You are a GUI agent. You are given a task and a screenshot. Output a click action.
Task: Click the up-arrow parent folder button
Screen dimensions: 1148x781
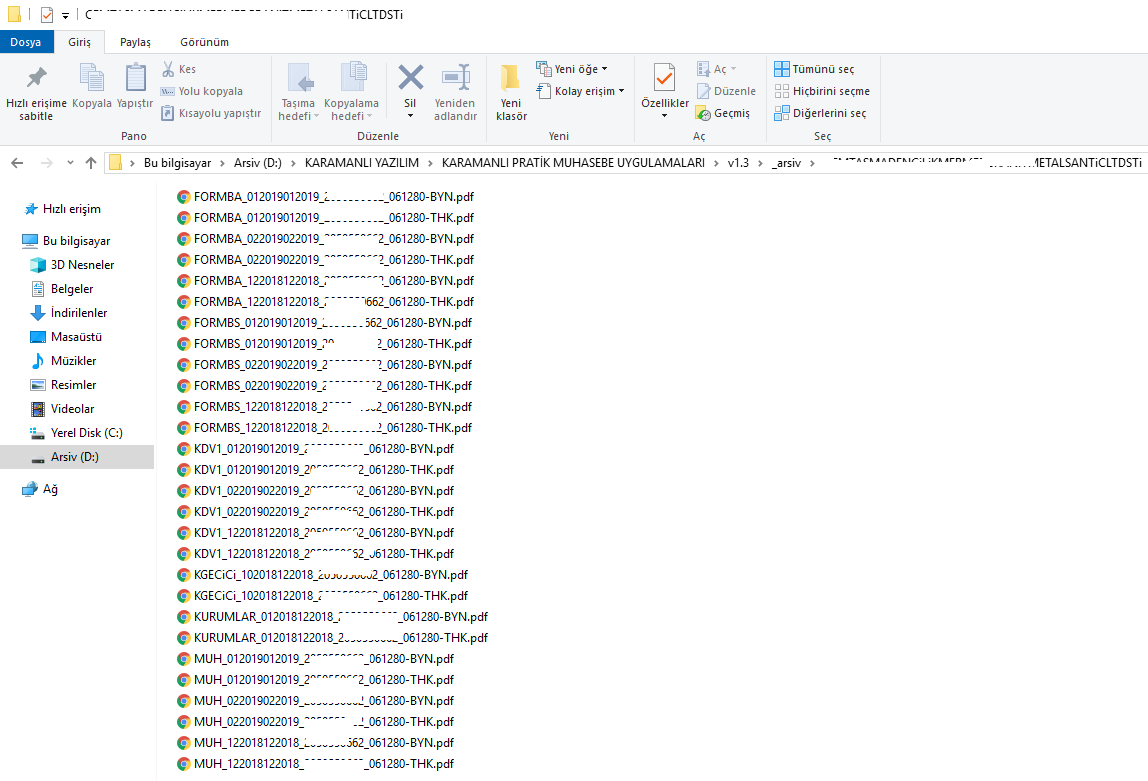(x=91, y=163)
